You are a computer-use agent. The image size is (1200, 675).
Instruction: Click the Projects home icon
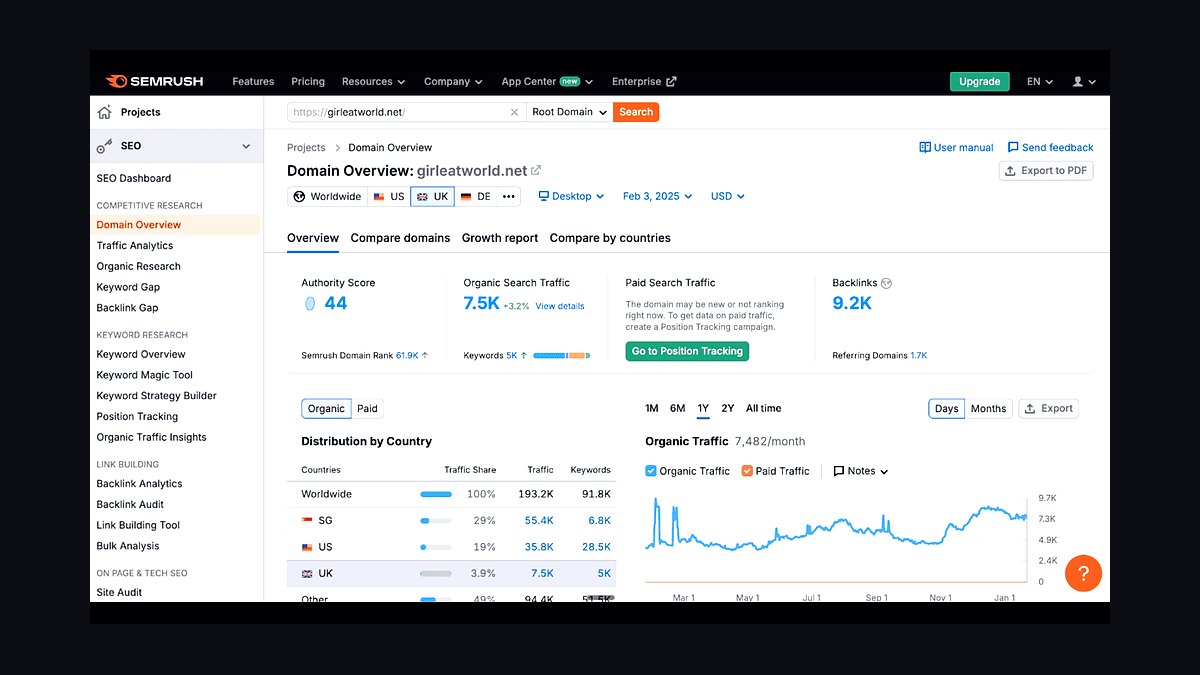click(104, 112)
